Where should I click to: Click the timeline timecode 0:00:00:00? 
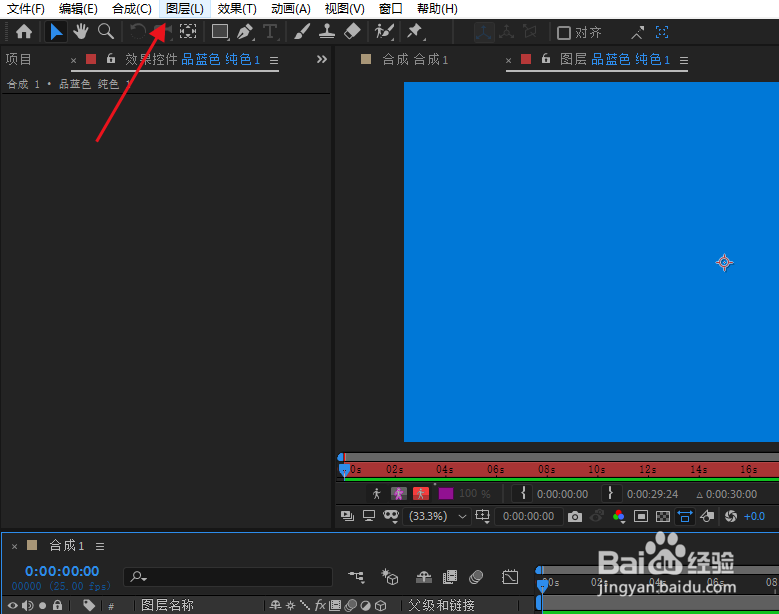(62, 571)
